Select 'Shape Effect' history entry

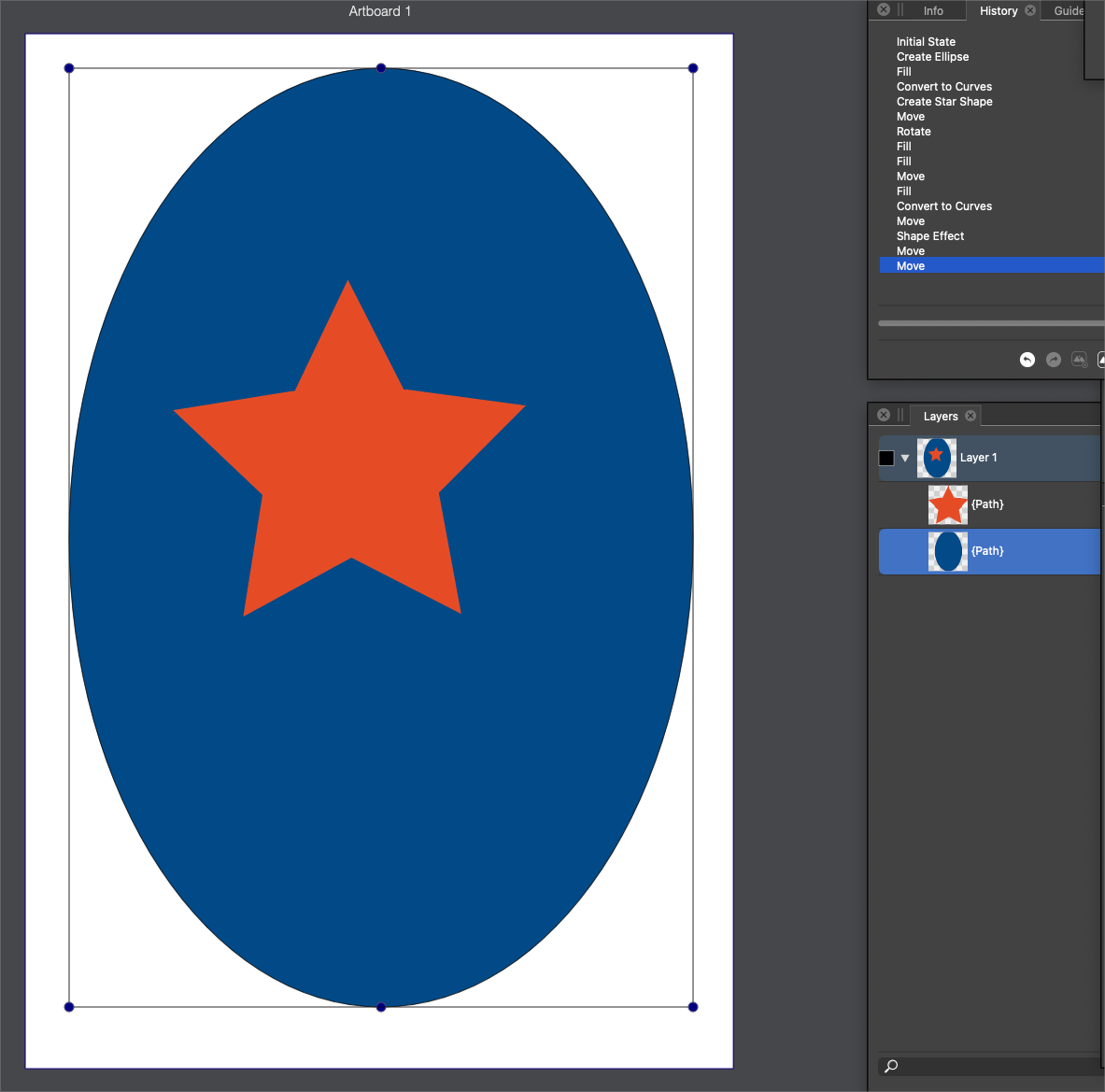click(x=930, y=236)
